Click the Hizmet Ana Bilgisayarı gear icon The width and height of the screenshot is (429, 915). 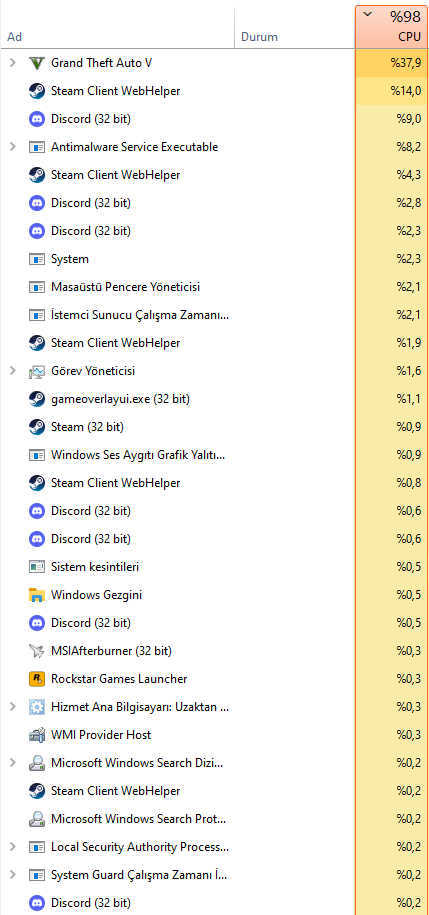tap(37, 707)
